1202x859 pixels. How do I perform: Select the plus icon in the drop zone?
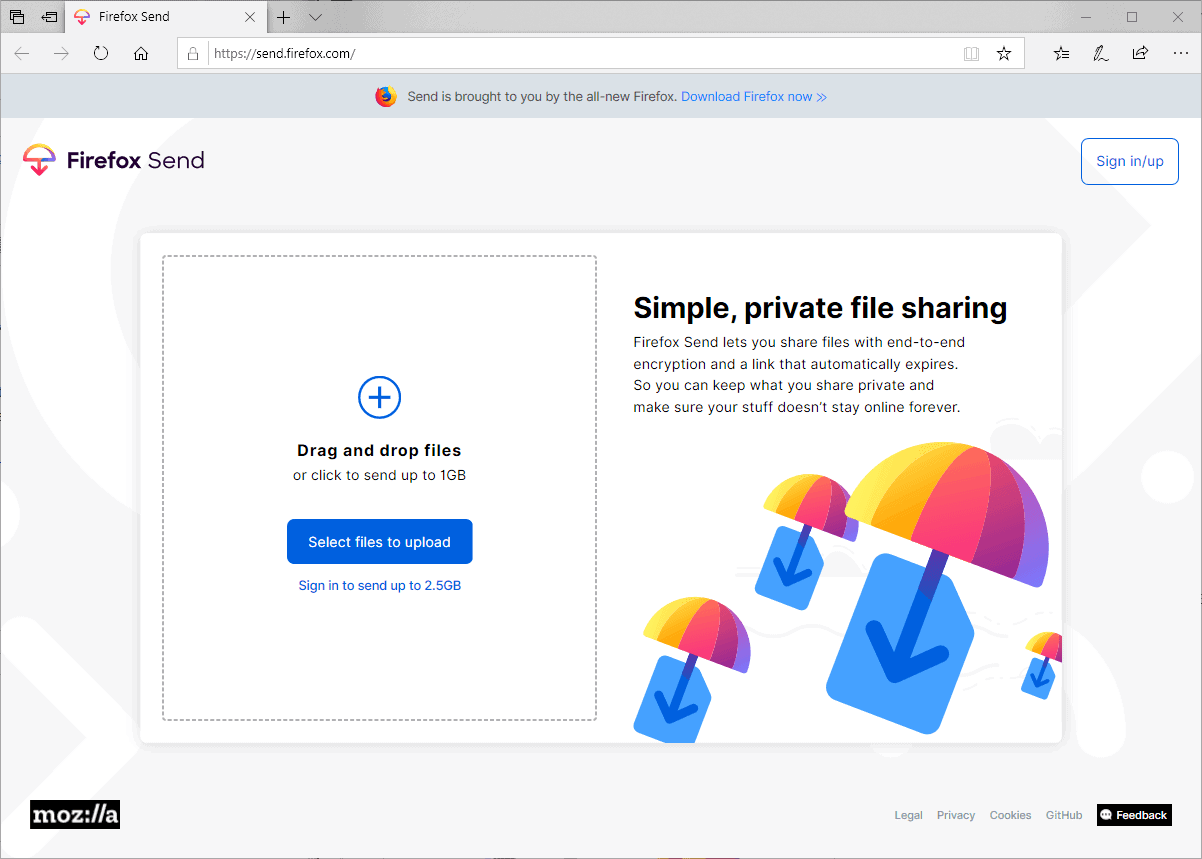[379, 397]
